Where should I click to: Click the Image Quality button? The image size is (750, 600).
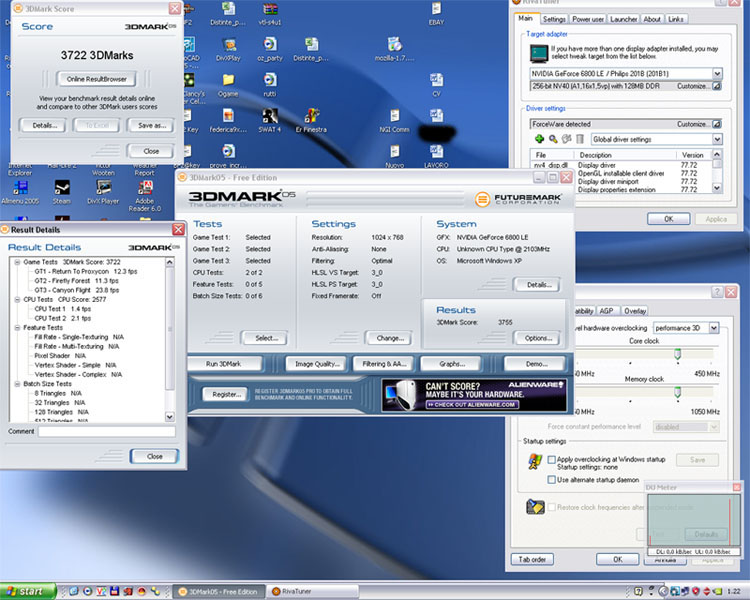point(317,364)
